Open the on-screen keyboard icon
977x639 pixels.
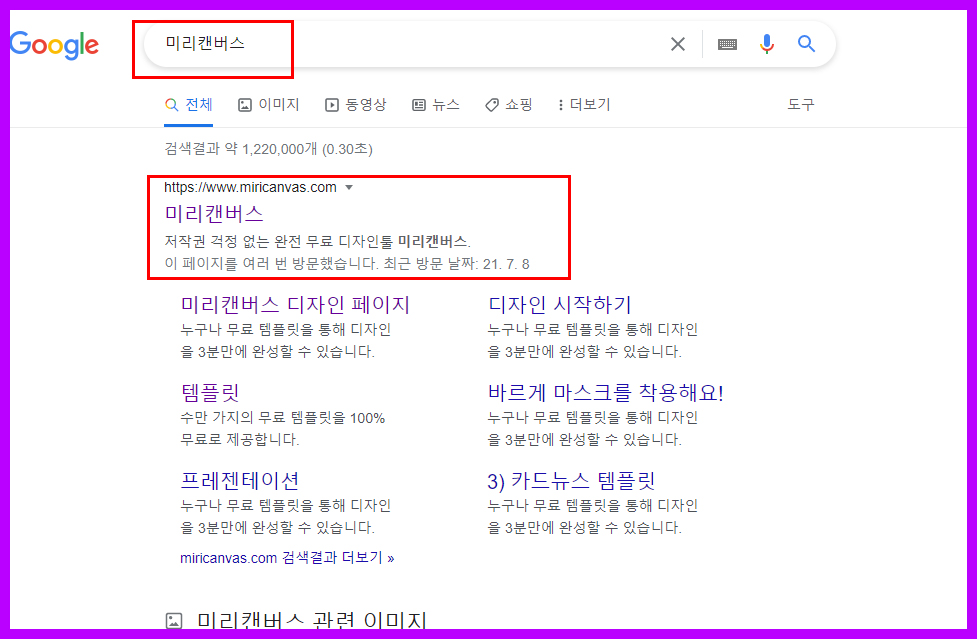[x=727, y=44]
